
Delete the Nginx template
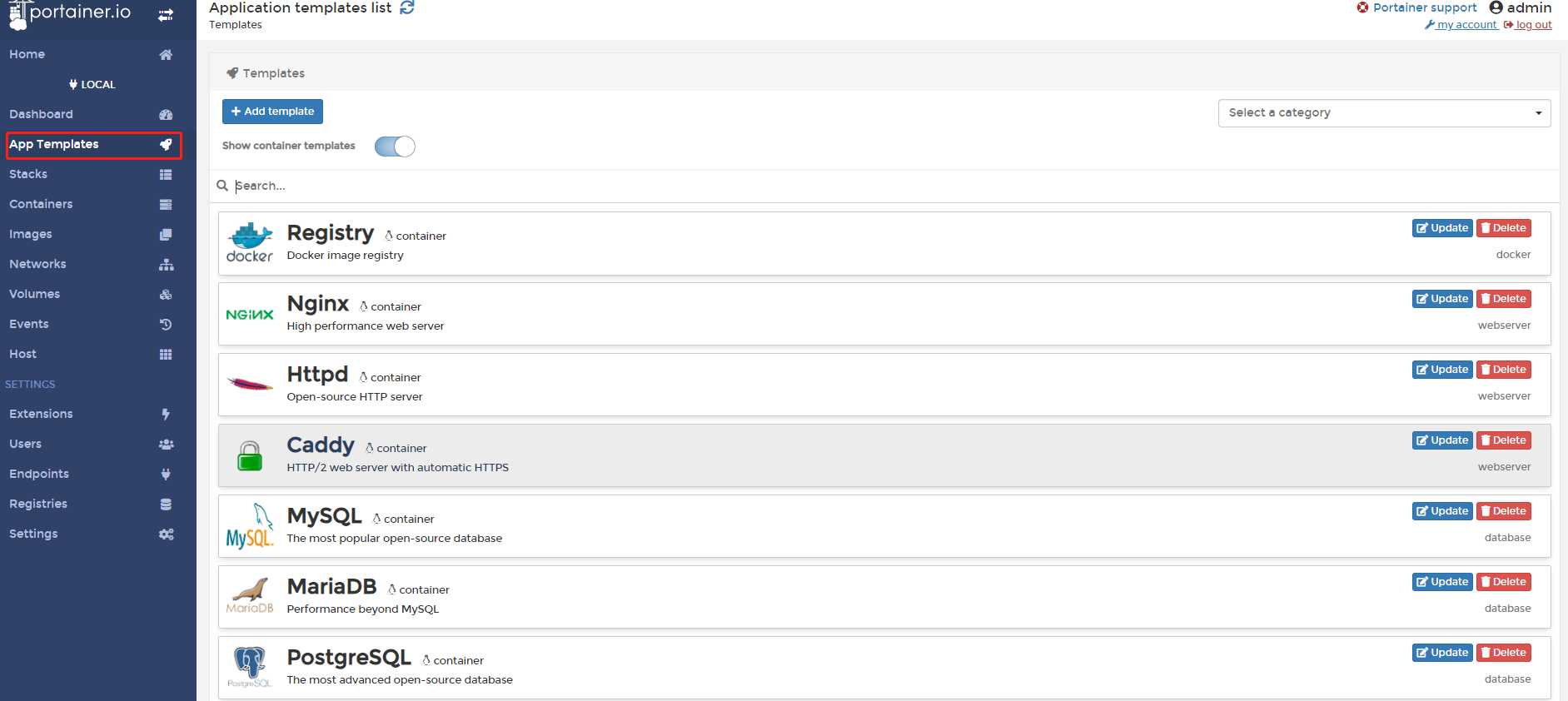(1504, 299)
